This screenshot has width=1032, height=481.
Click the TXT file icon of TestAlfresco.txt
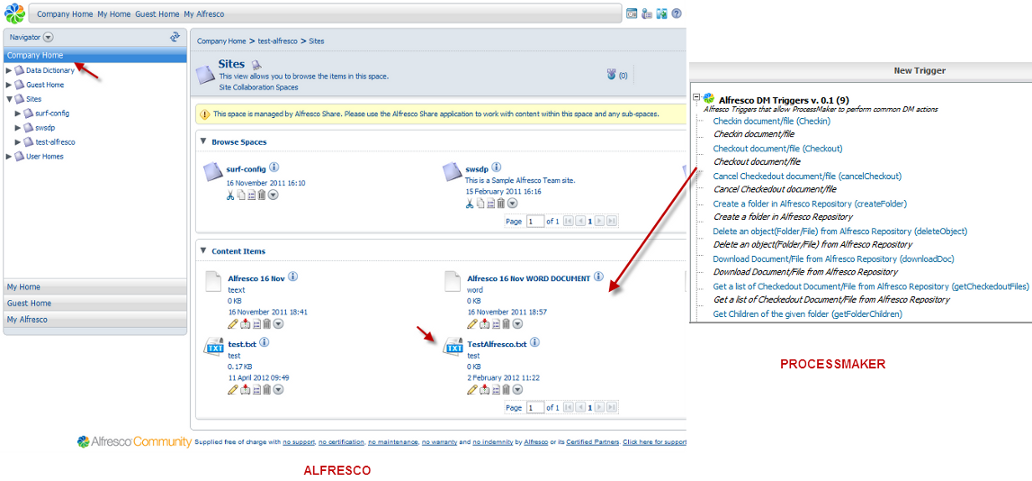click(x=453, y=348)
